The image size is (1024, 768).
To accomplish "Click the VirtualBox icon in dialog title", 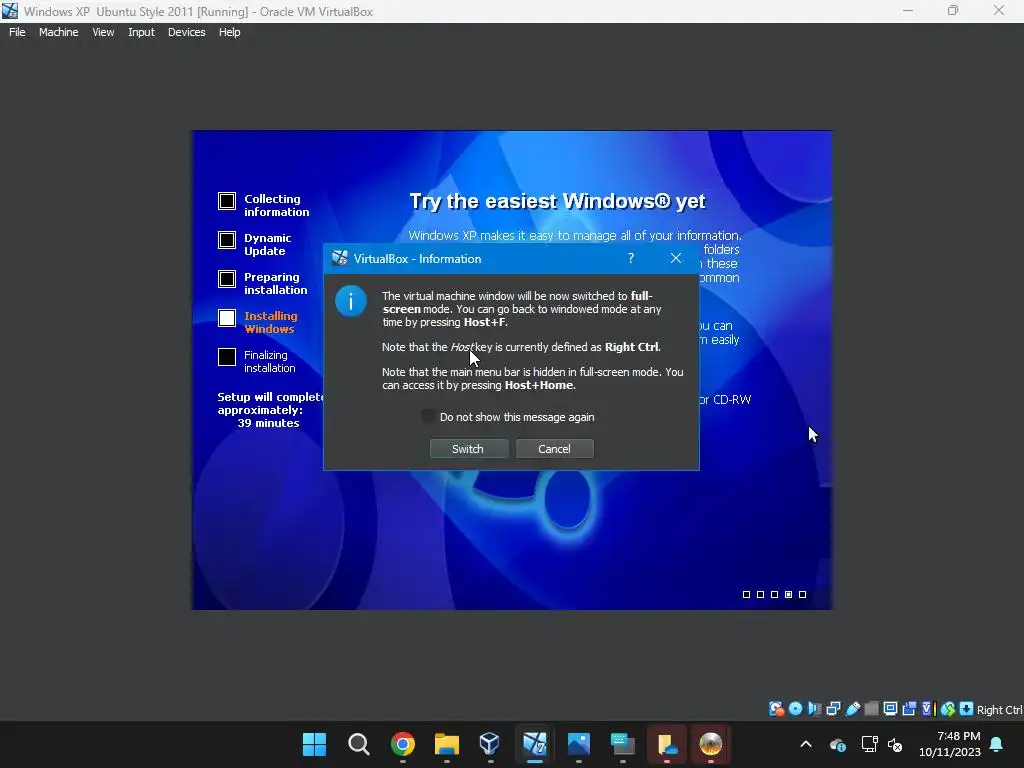I will (x=340, y=258).
